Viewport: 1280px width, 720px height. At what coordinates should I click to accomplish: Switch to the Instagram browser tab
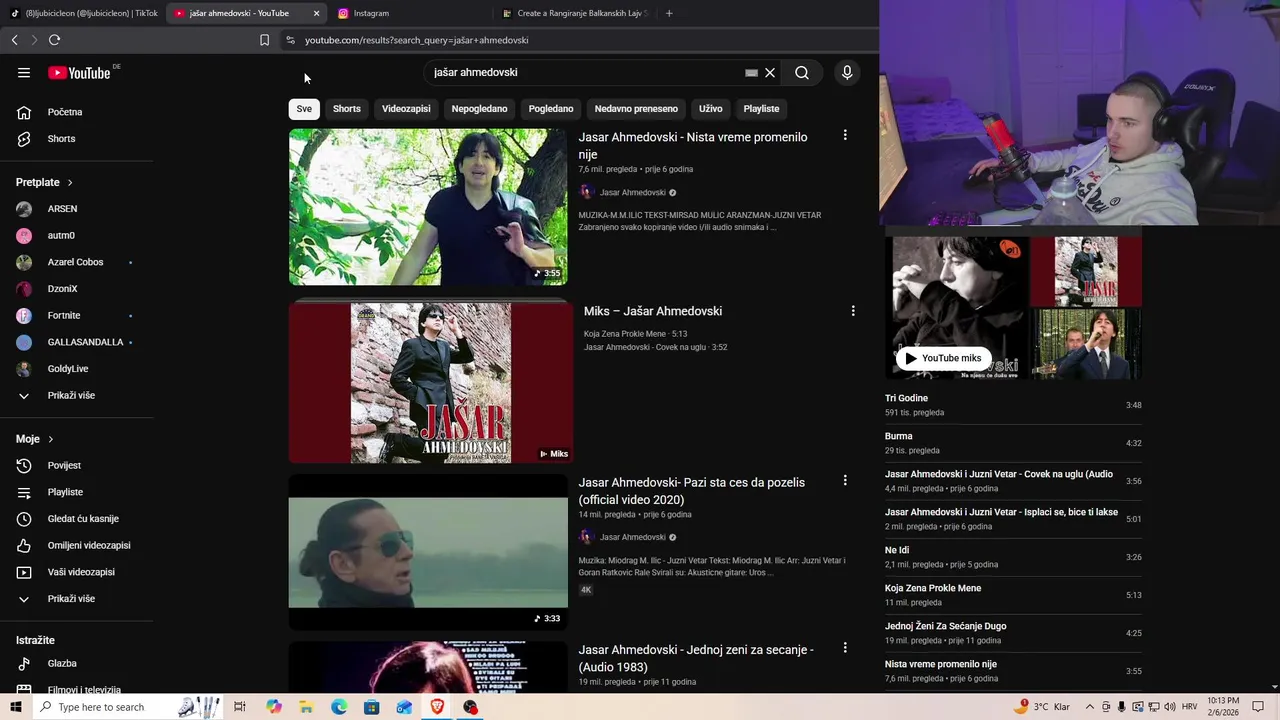410,13
